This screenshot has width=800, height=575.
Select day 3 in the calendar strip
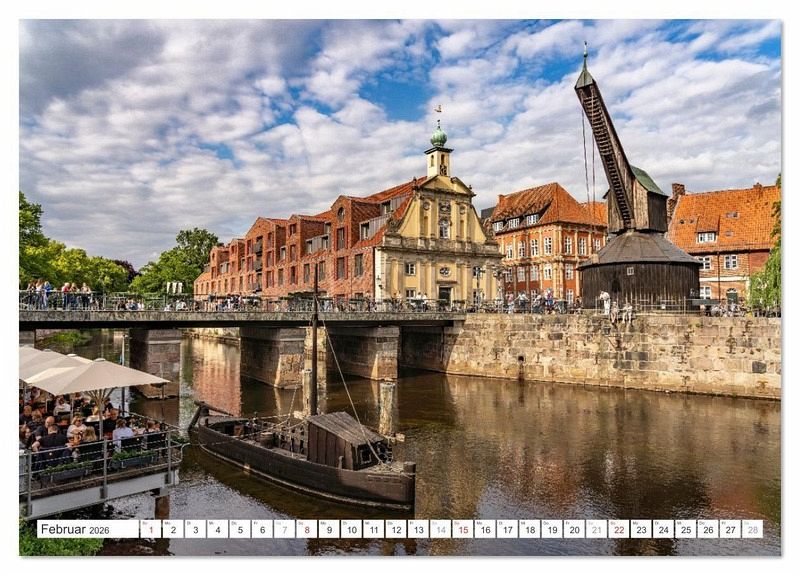tap(195, 529)
